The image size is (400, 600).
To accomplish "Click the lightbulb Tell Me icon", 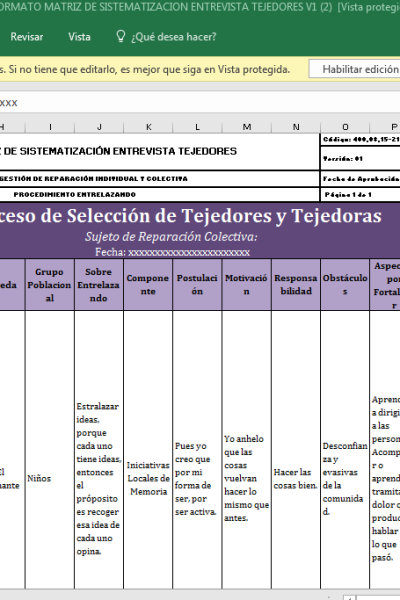I will pyautogui.click(x=121, y=36).
